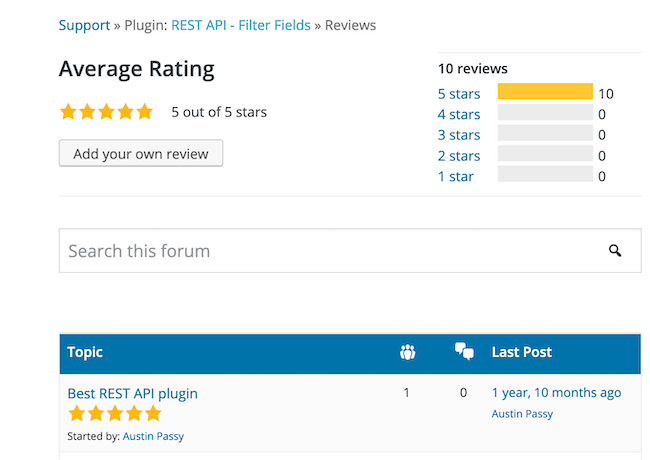Screen dimensions: 650x460
Task: Click the Topic column header
Action: click(85, 352)
